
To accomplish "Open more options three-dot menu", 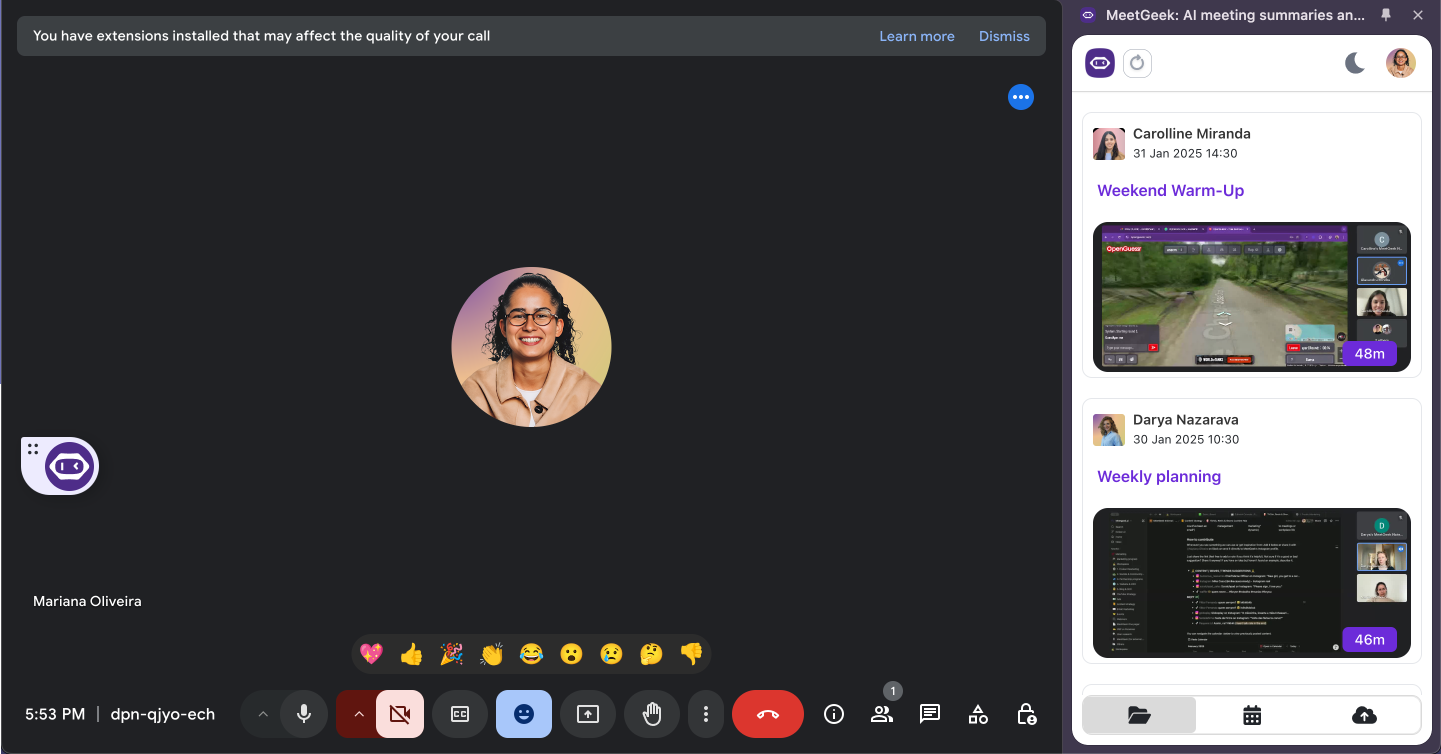I will [706, 714].
